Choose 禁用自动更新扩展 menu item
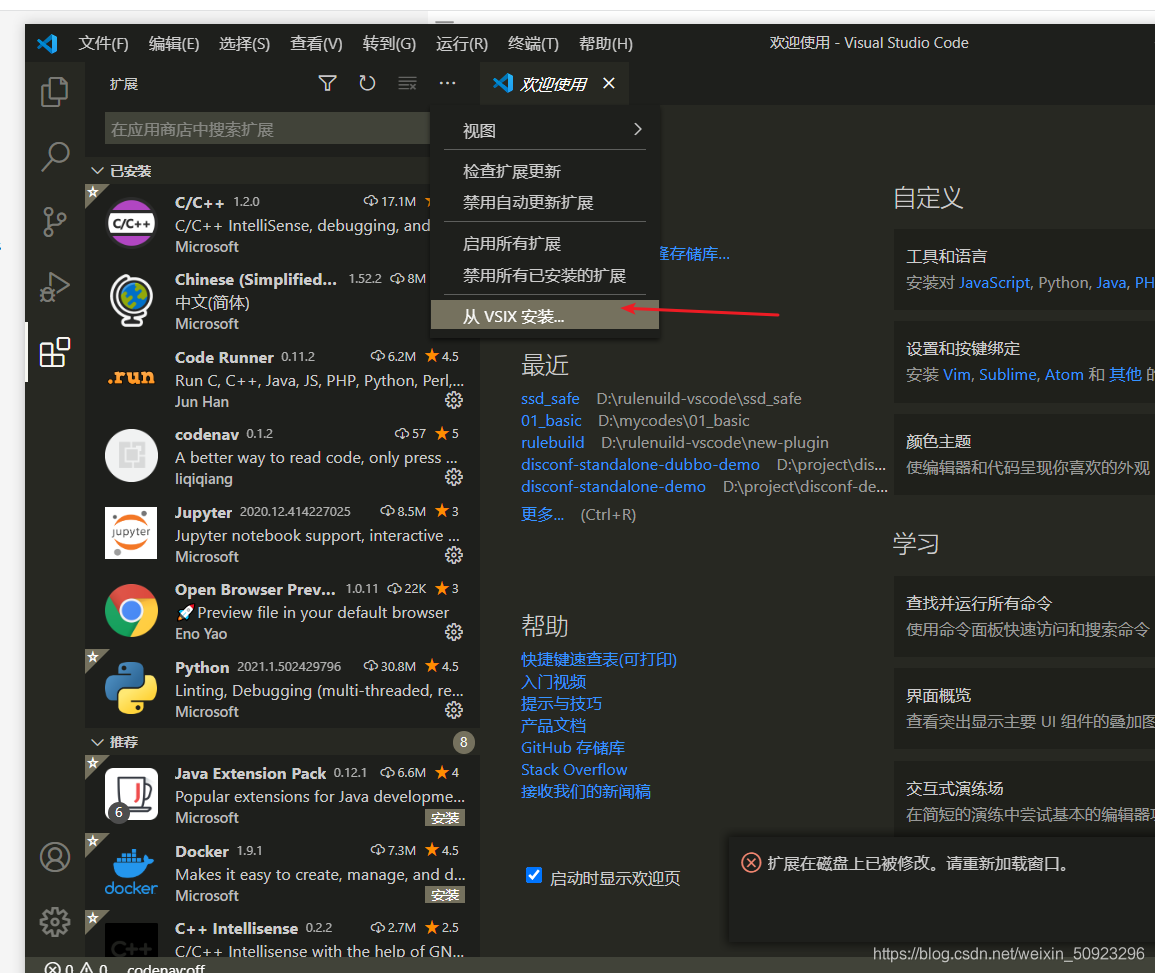Screen dimensions: 1155x973 pyautogui.click(x=545, y=203)
